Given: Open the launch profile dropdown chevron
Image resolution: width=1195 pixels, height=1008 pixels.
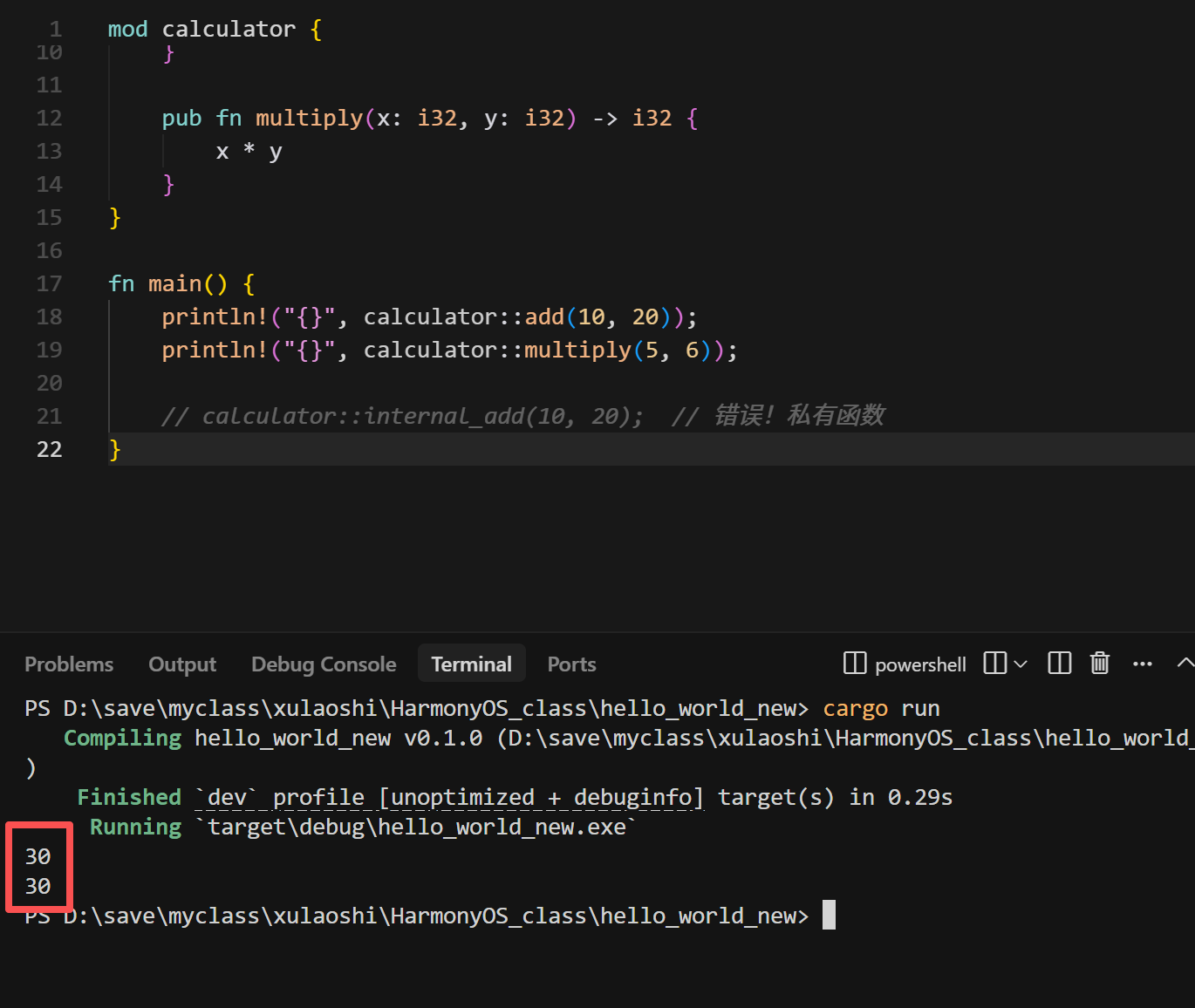Looking at the screenshot, I should coord(1021,664).
